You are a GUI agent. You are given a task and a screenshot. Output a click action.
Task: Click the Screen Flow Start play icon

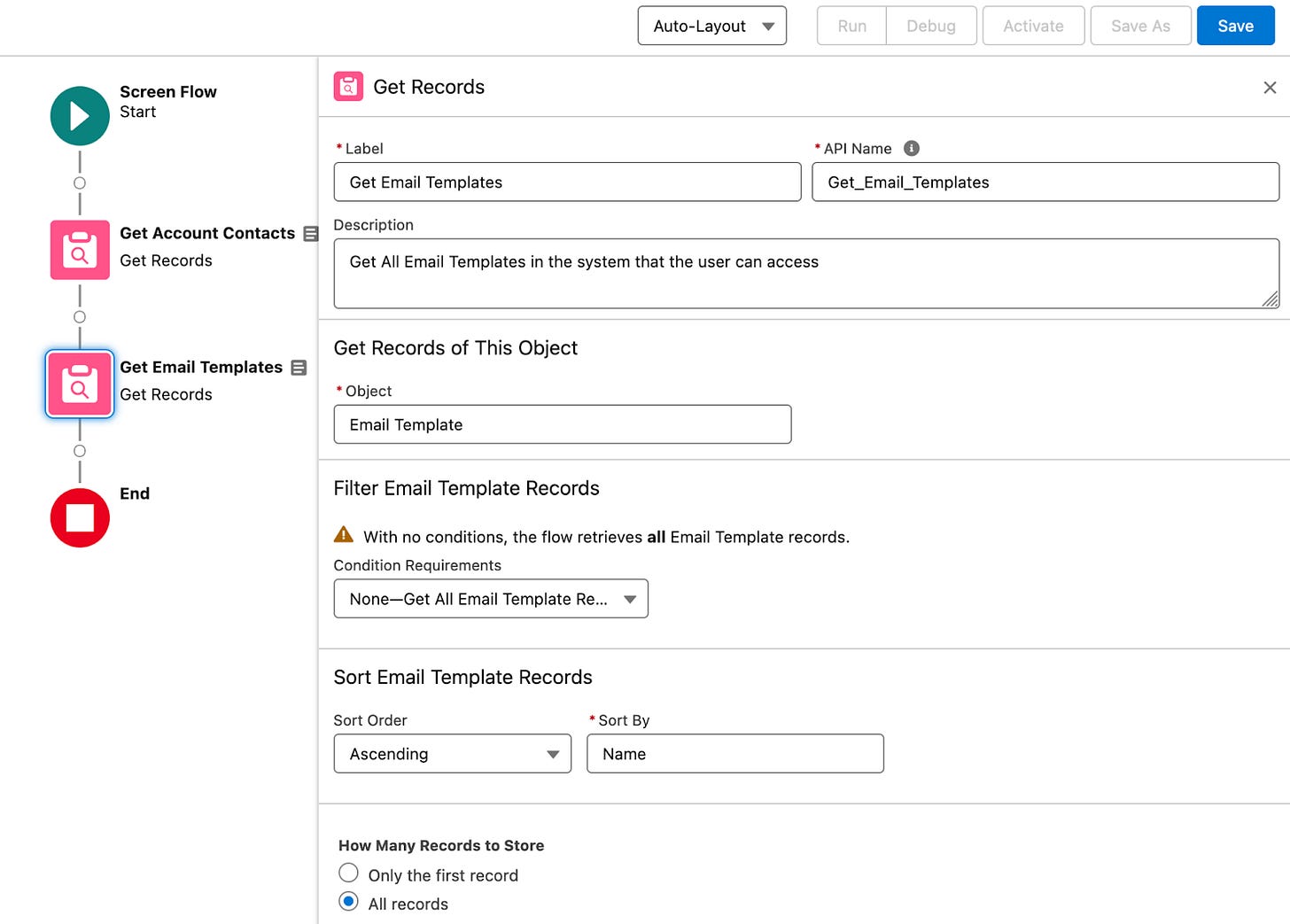pos(80,116)
